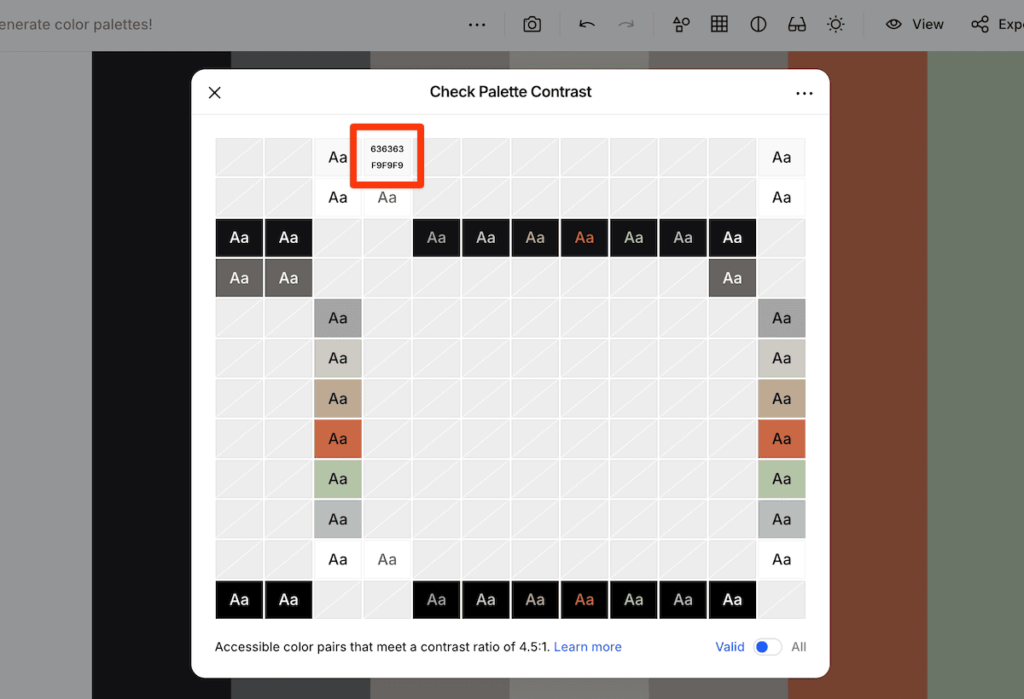Select orange Aa swatch in the last column
This screenshot has height=699, width=1024.
pos(782,439)
